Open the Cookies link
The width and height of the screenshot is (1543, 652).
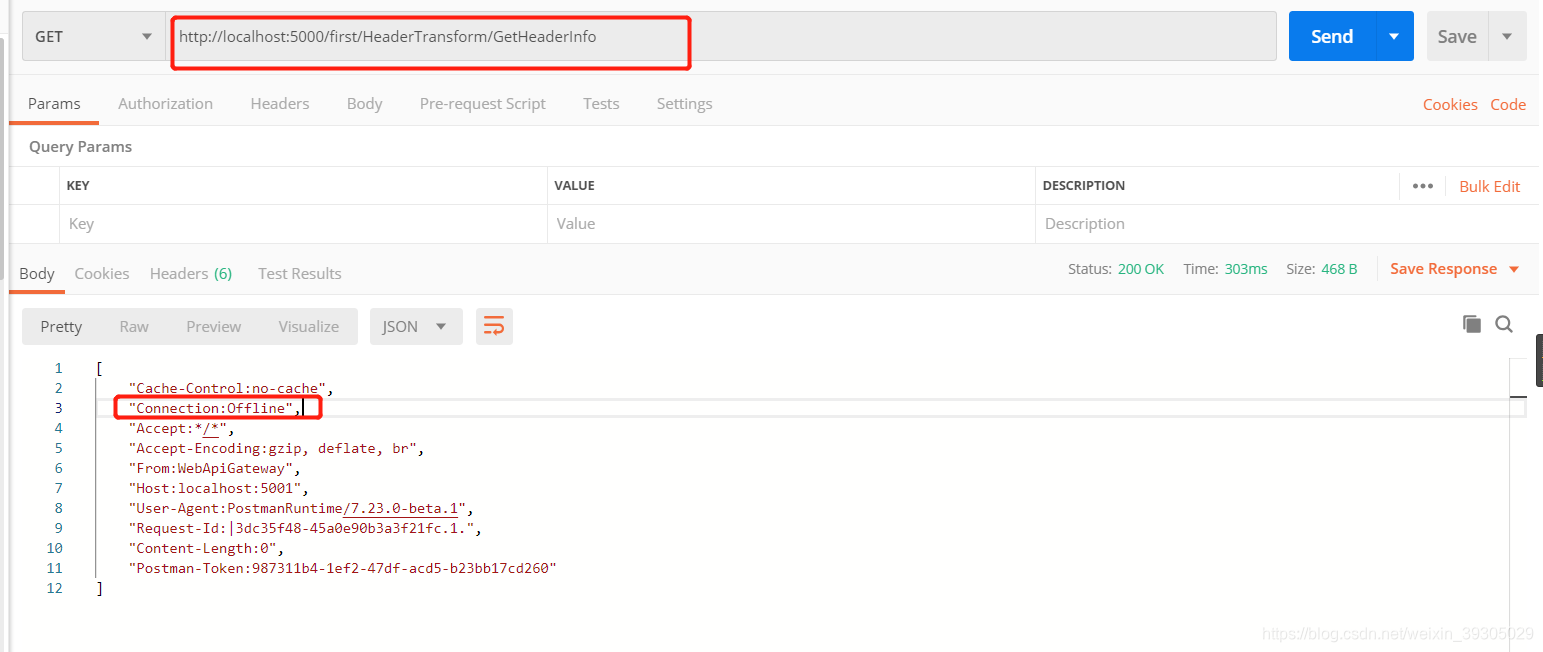pyautogui.click(x=1450, y=104)
